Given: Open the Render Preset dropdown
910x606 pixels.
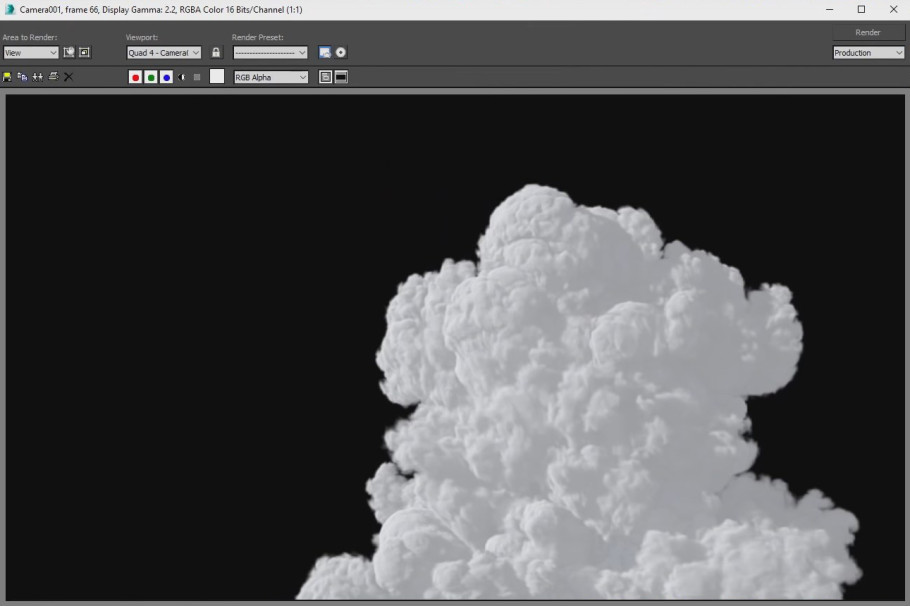Looking at the screenshot, I should point(270,53).
